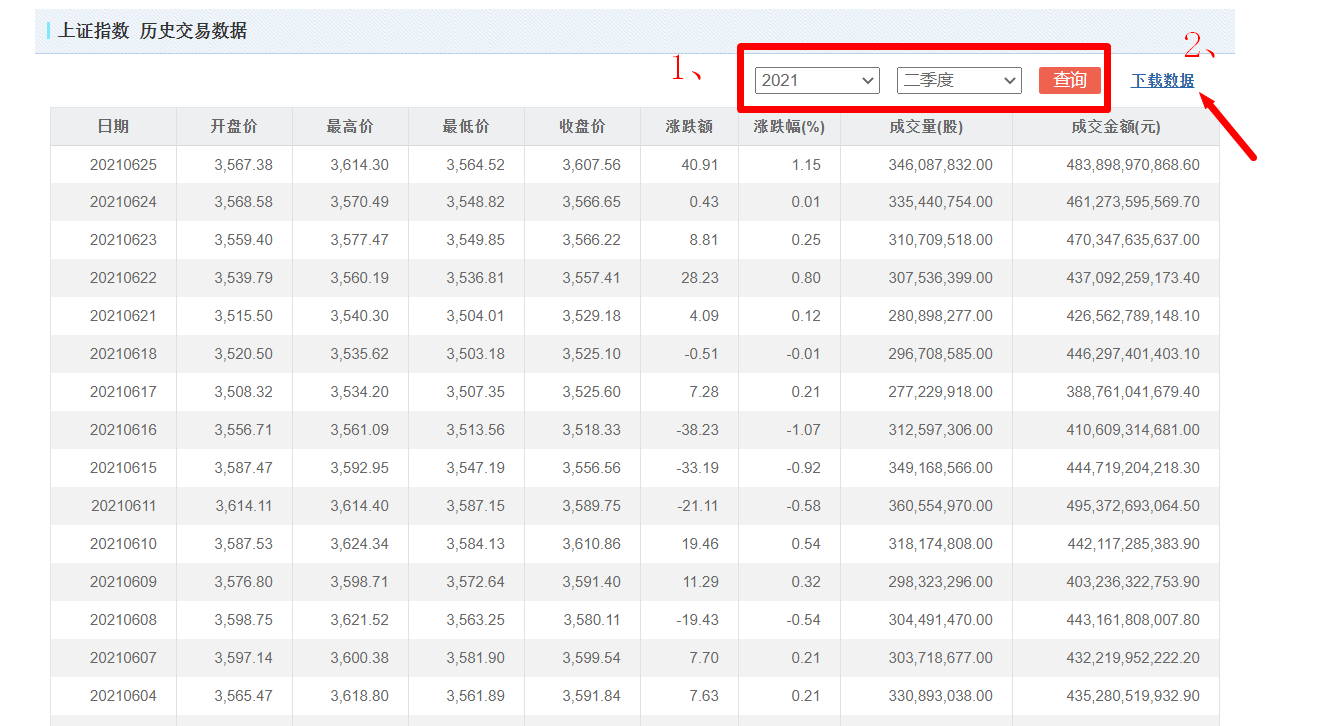1335x726 pixels.
Task: Select the date cell 20210609
Action: (x=123, y=583)
